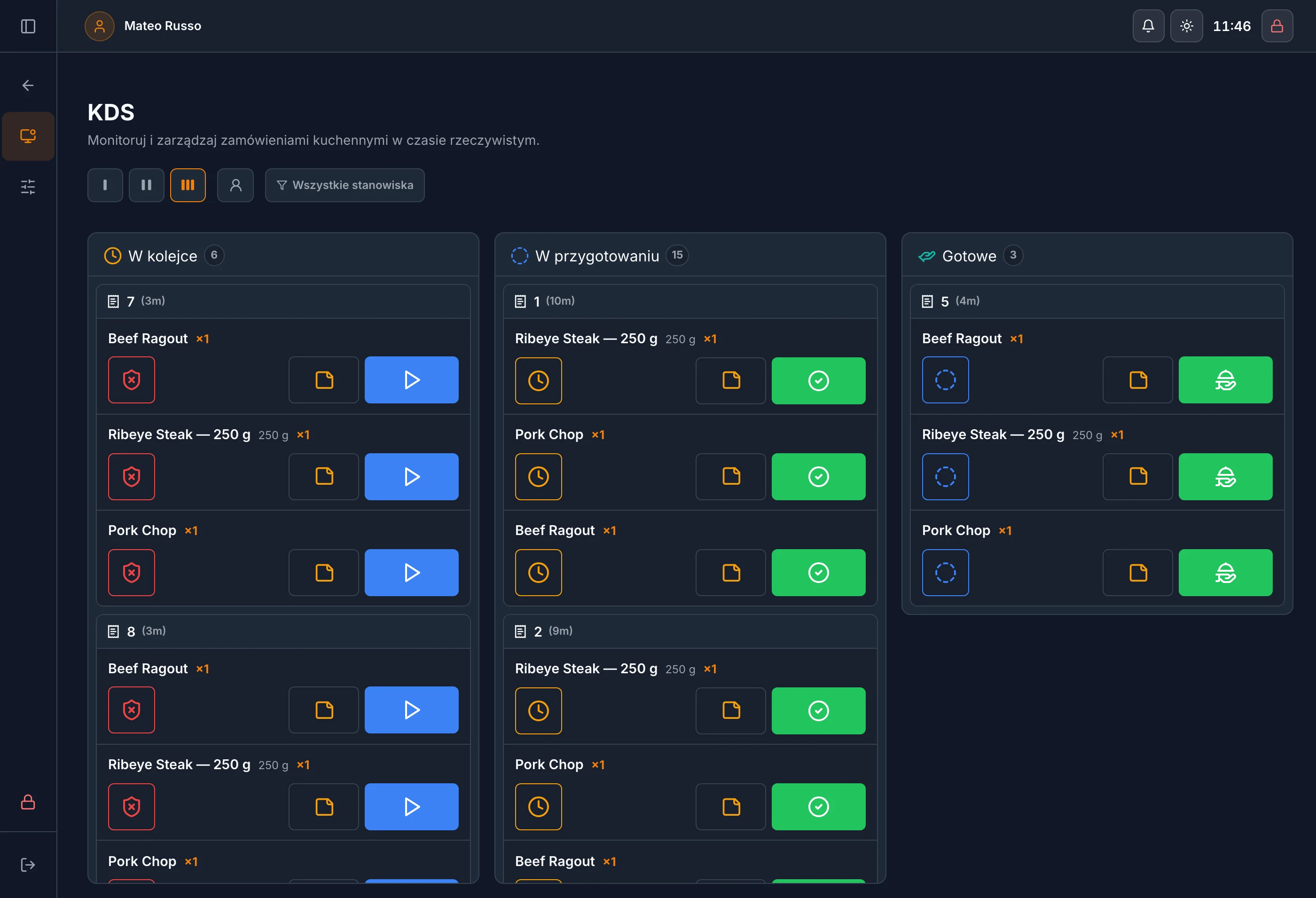Click the logout icon in the sidebar

pos(28,865)
